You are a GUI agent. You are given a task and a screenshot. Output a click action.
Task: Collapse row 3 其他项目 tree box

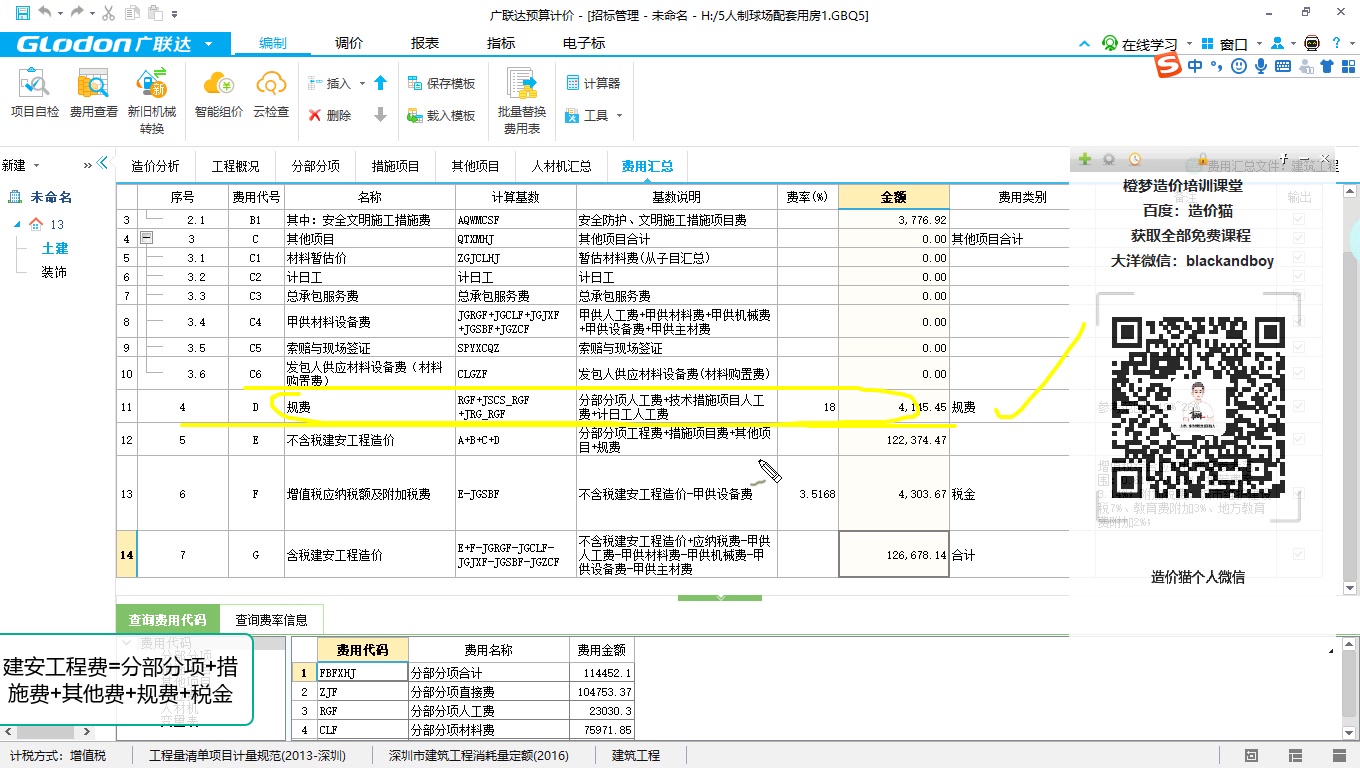pyautogui.click(x=147, y=239)
